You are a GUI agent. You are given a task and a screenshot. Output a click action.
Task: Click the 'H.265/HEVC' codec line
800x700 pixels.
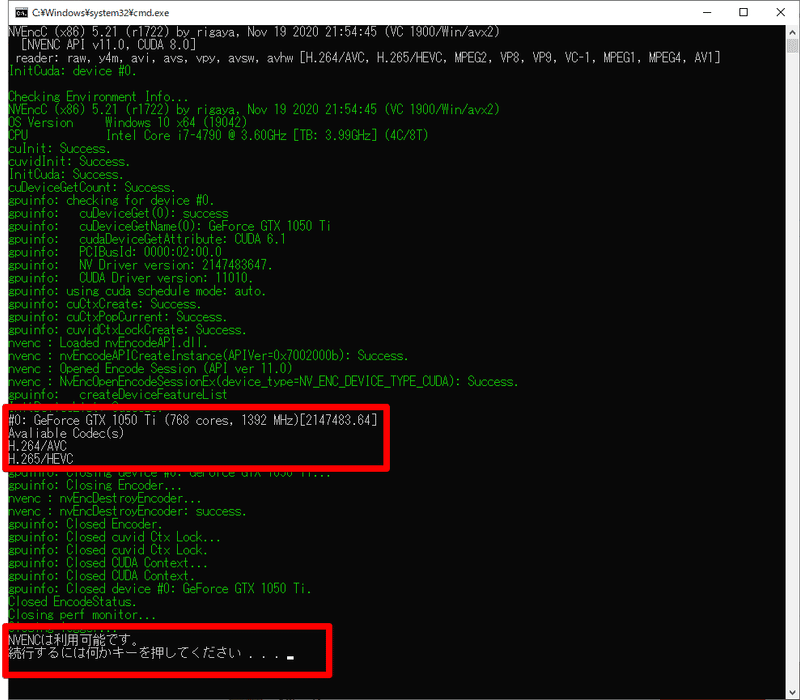pos(41,459)
